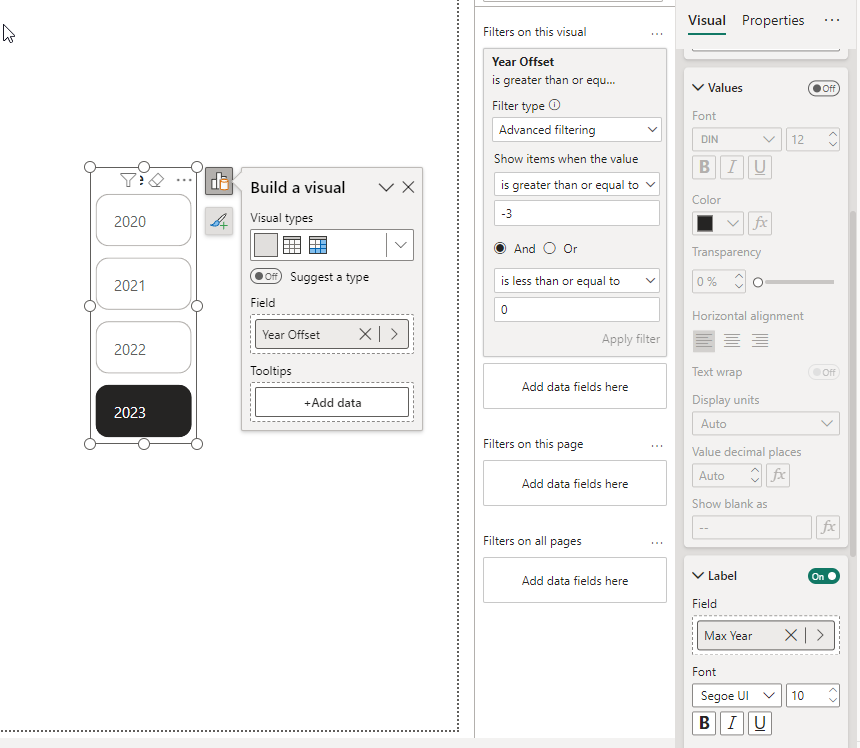Collapse the Label section
This screenshot has width=860, height=748.
698,575
